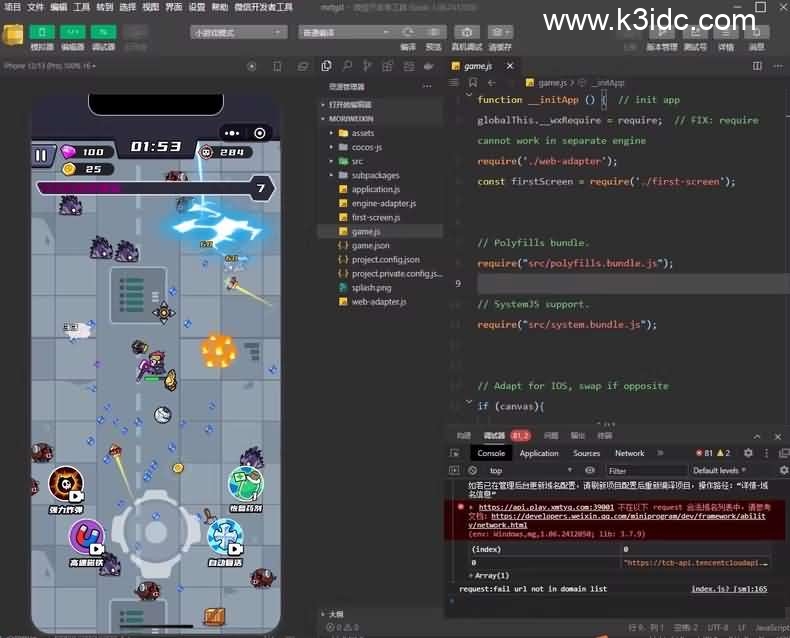Switch to the Sources tab
This screenshot has width=790, height=638.
click(586, 453)
